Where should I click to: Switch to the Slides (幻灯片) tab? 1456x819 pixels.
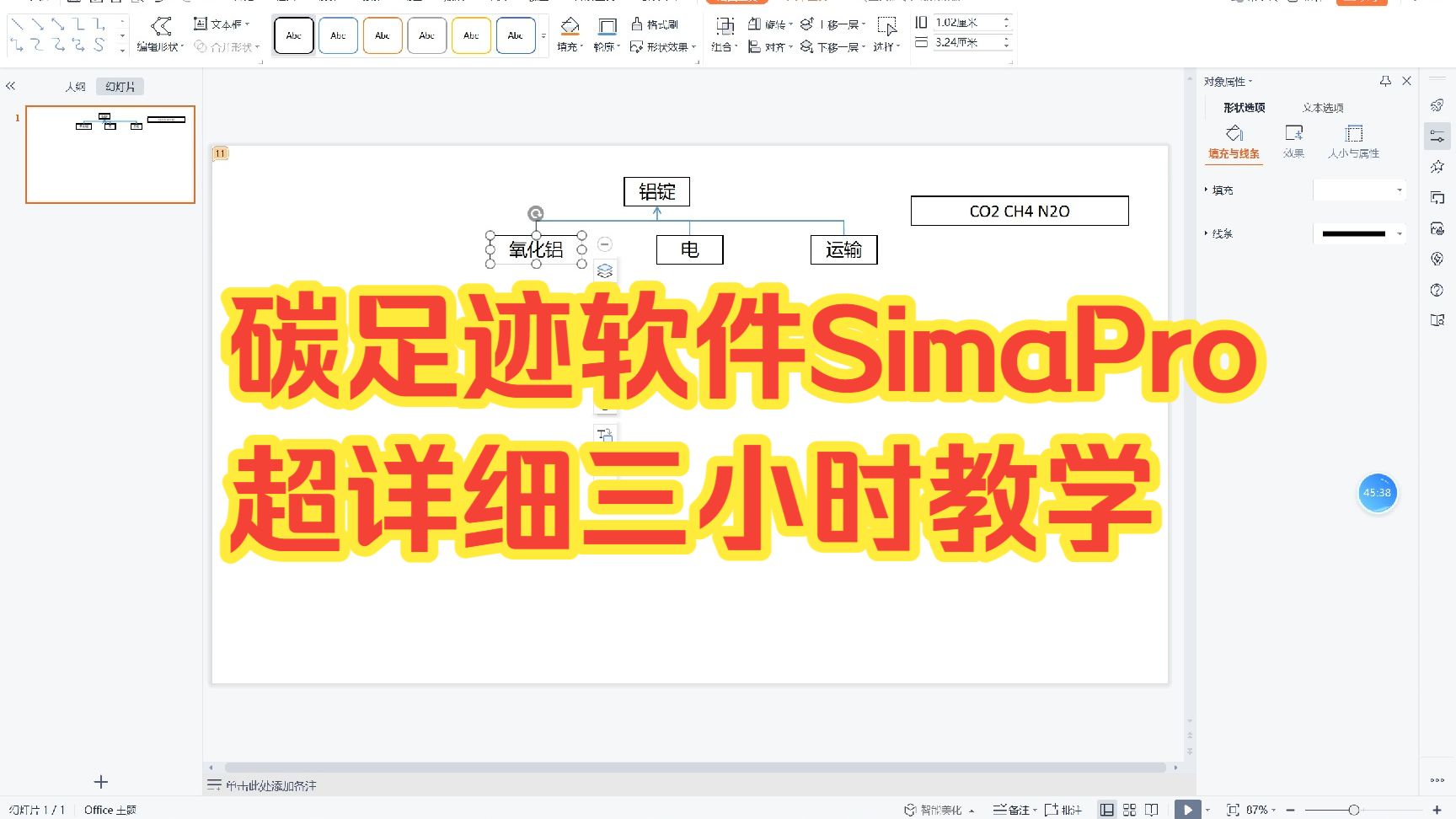point(120,86)
